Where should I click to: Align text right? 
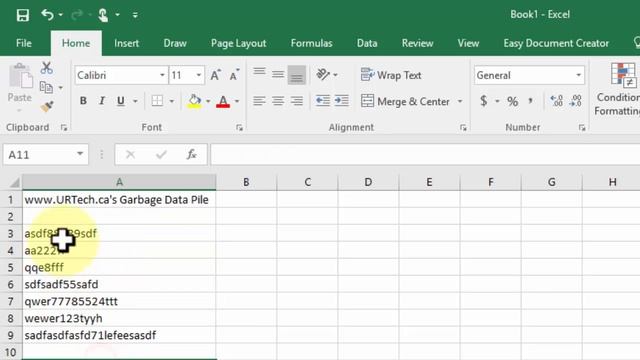[x=297, y=101]
